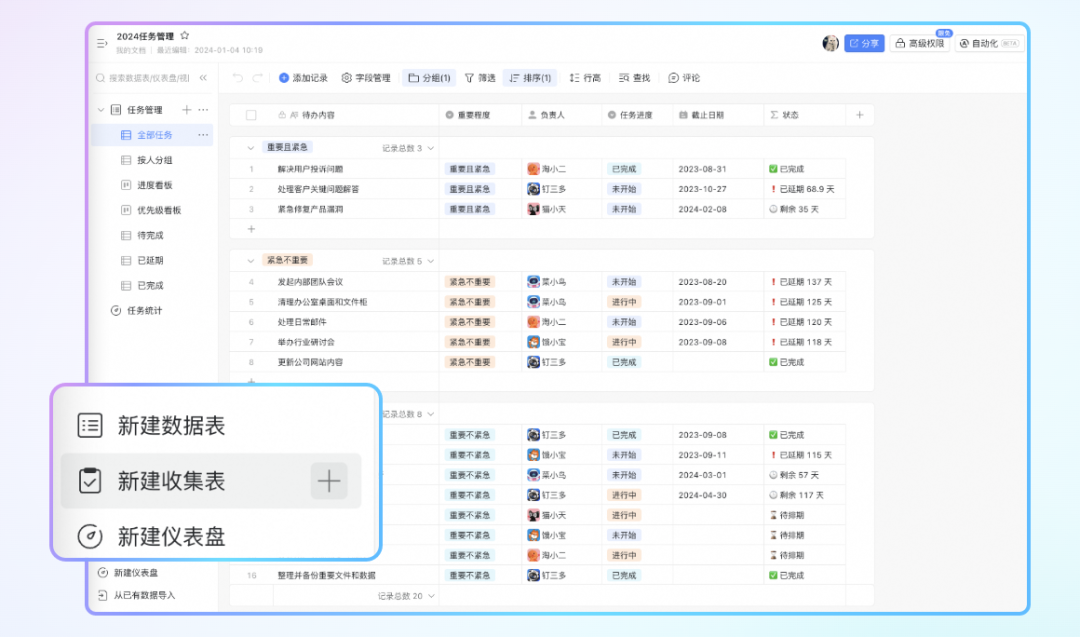Expand the 记录总数 3 summary dropdown
The width and height of the screenshot is (1080, 637).
pyautogui.click(x=431, y=148)
